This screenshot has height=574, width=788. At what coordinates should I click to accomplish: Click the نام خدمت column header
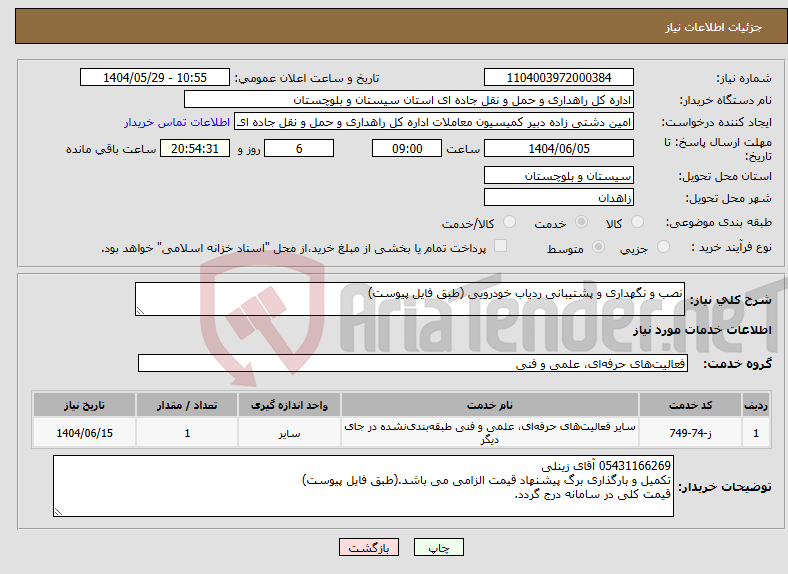[489, 405]
